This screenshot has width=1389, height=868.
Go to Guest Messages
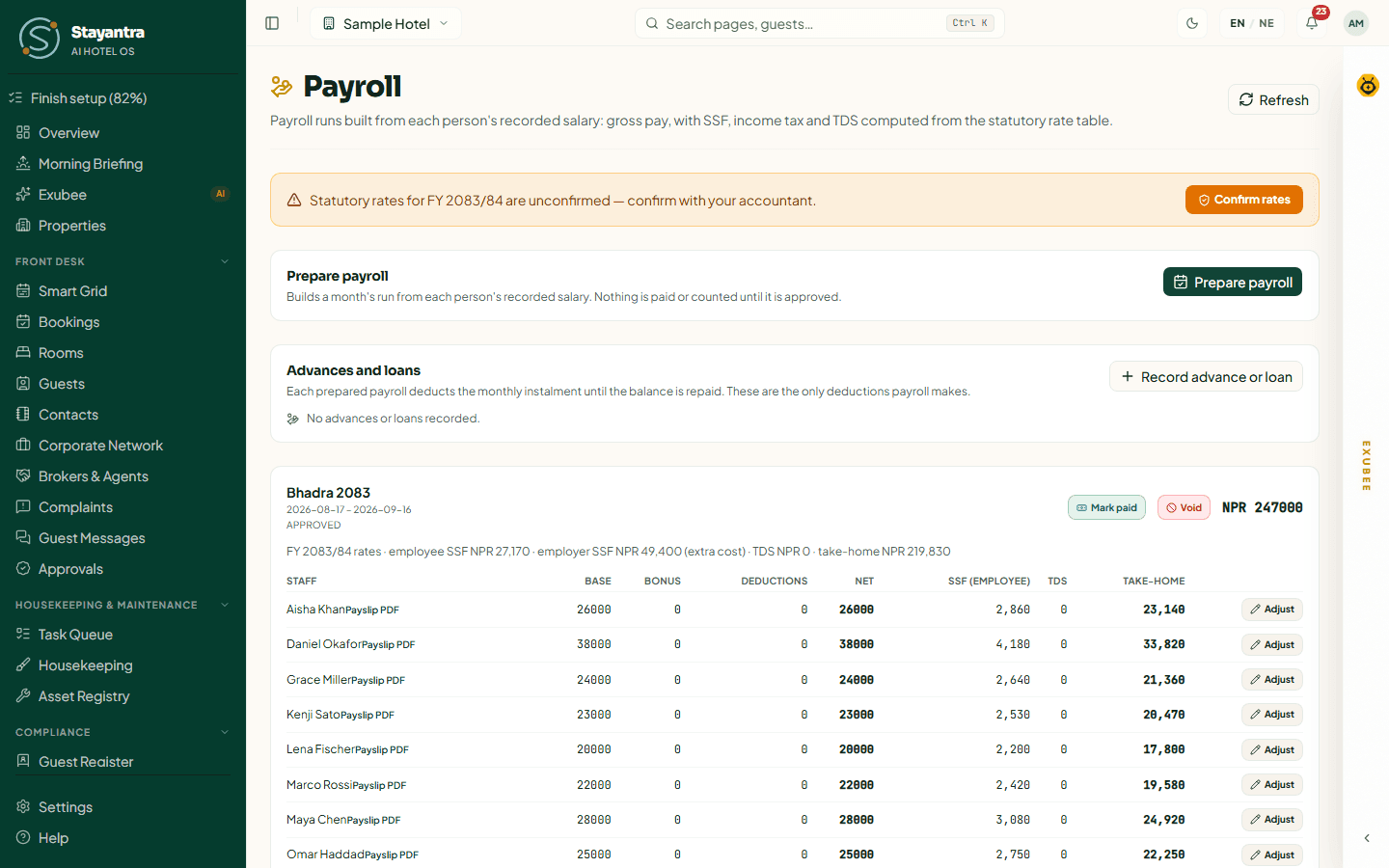coord(123,538)
